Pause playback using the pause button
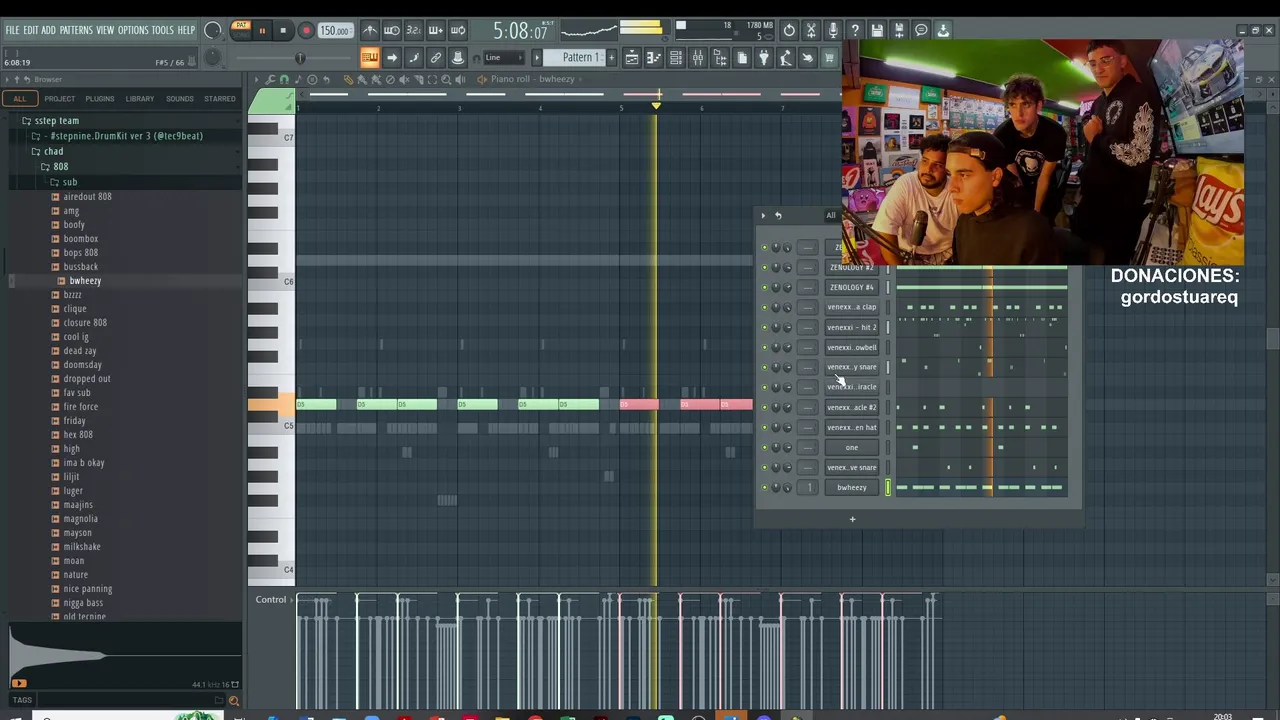1280x720 pixels. (262, 30)
